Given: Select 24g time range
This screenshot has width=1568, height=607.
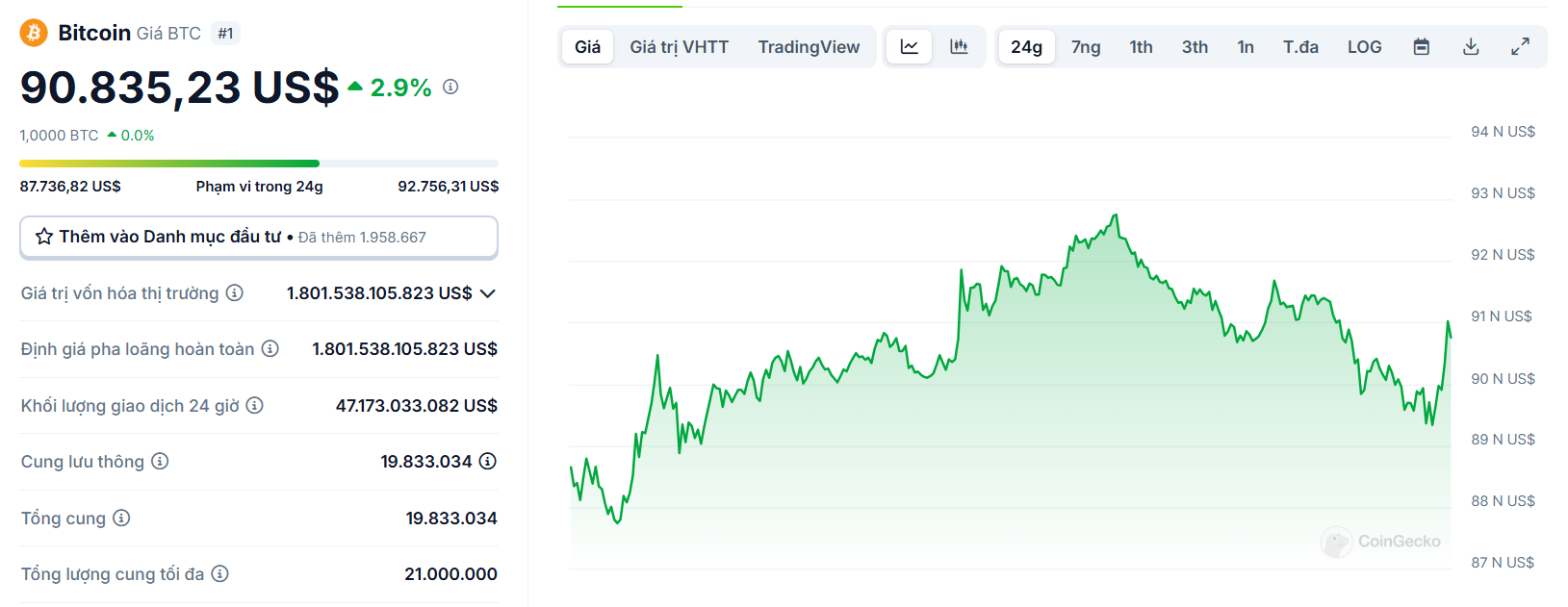Looking at the screenshot, I should [1026, 46].
